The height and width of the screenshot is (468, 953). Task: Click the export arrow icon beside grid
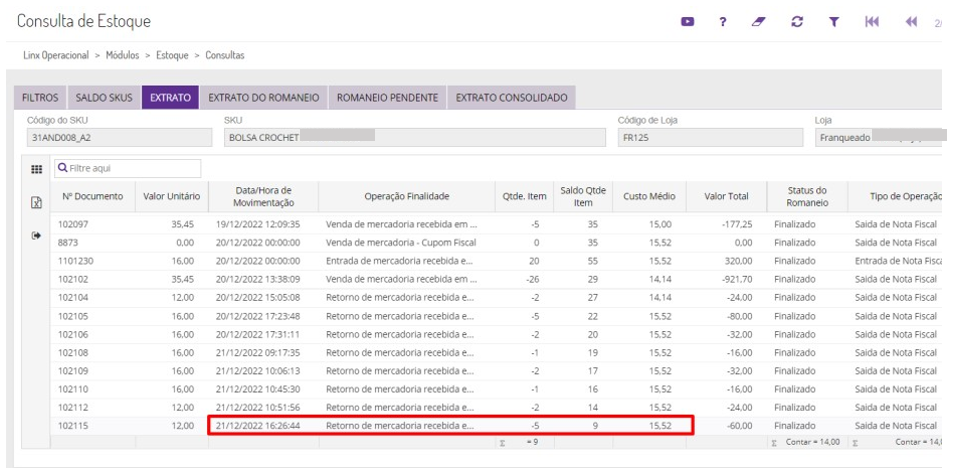[x=38, y=237]
